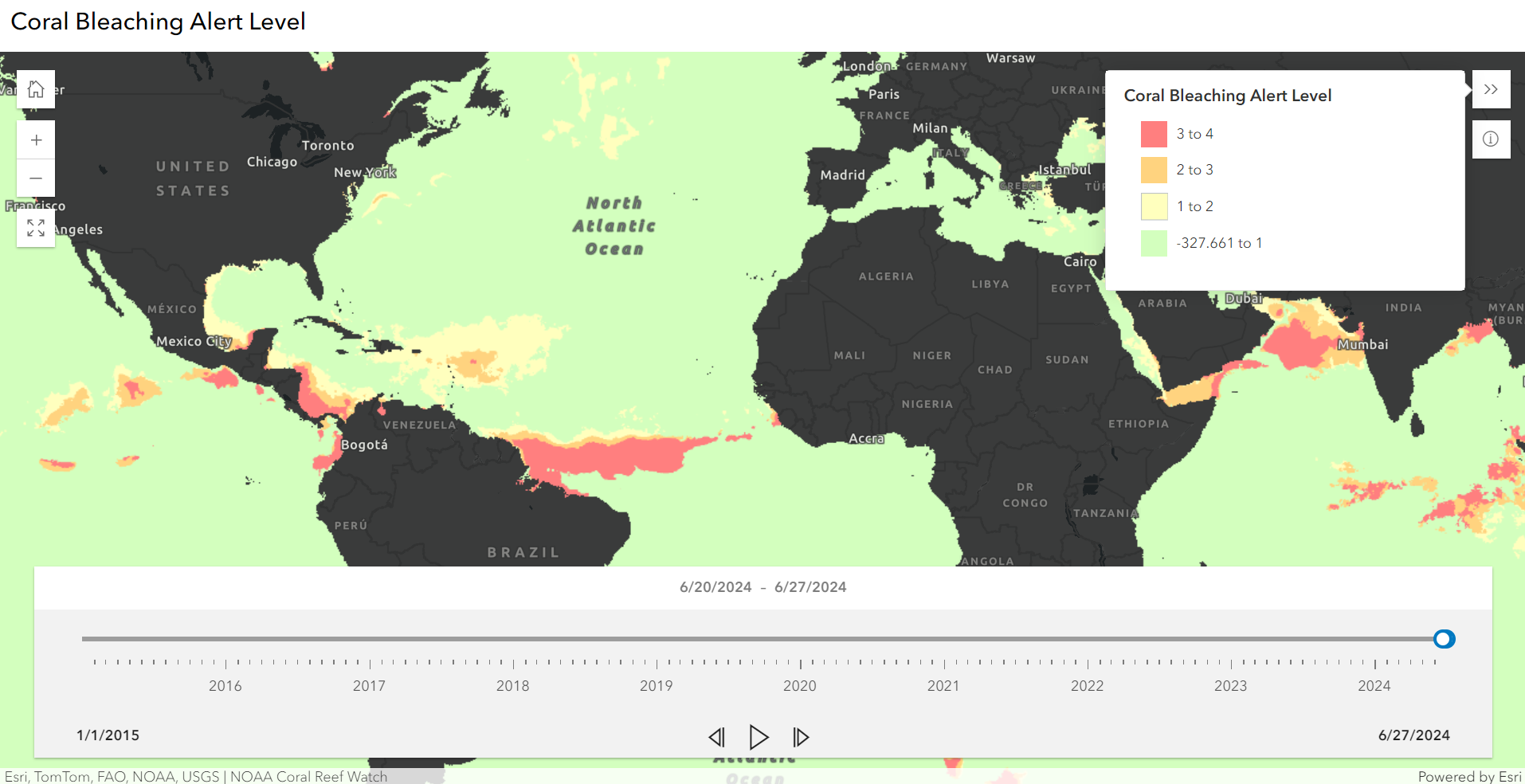
Task: Select the red 3 to 4 legend swatch
Action: click(x=1154, y=134)
